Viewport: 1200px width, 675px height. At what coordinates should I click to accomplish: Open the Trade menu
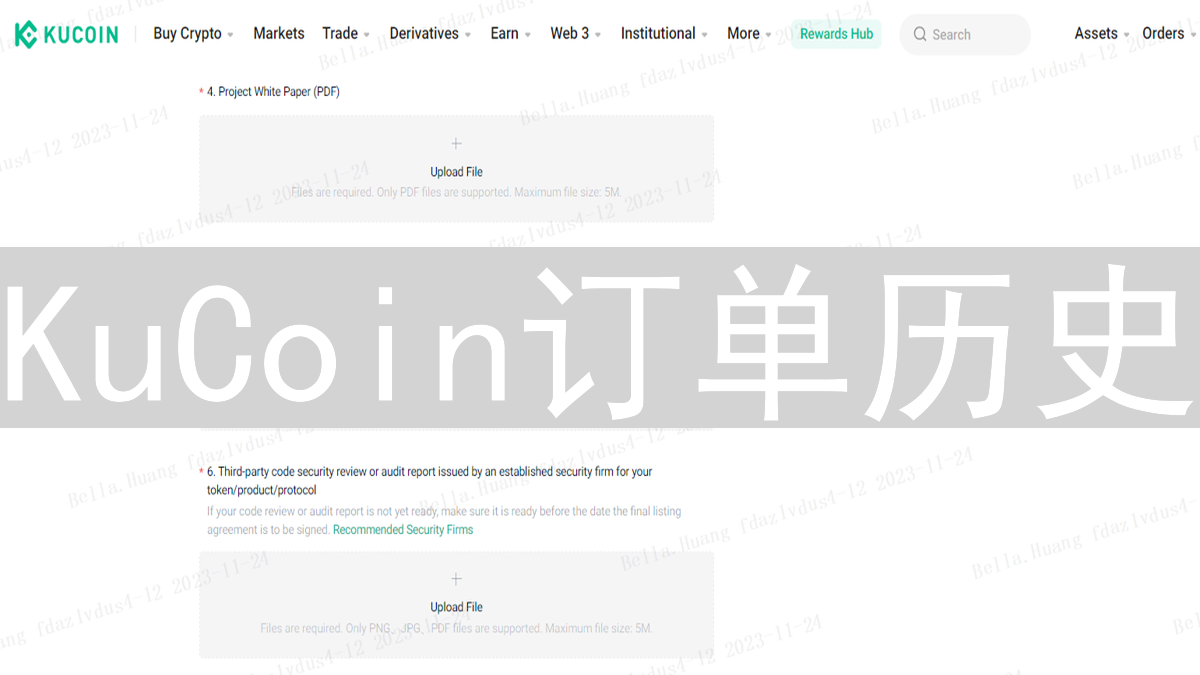coord(340,33)
